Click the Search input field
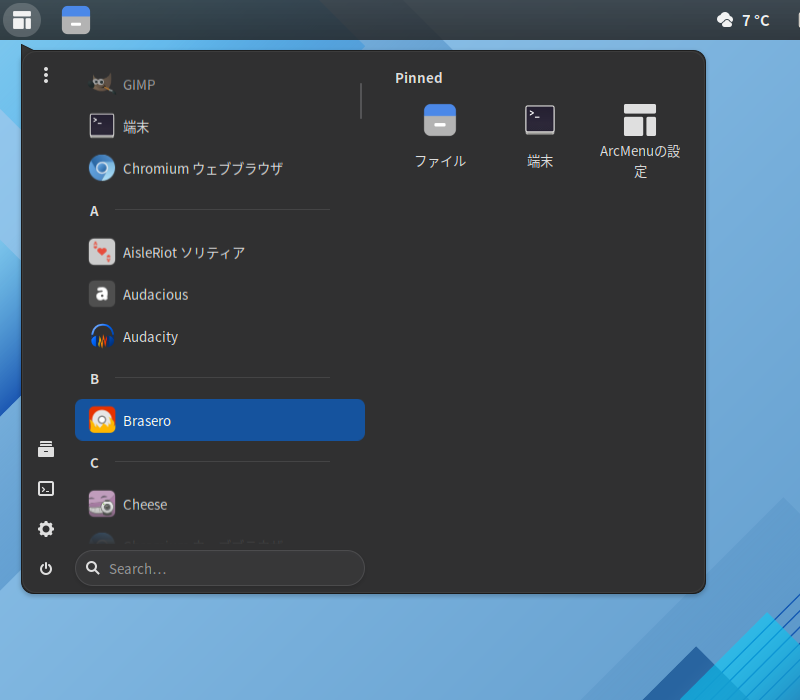 (x=219, y=568)
